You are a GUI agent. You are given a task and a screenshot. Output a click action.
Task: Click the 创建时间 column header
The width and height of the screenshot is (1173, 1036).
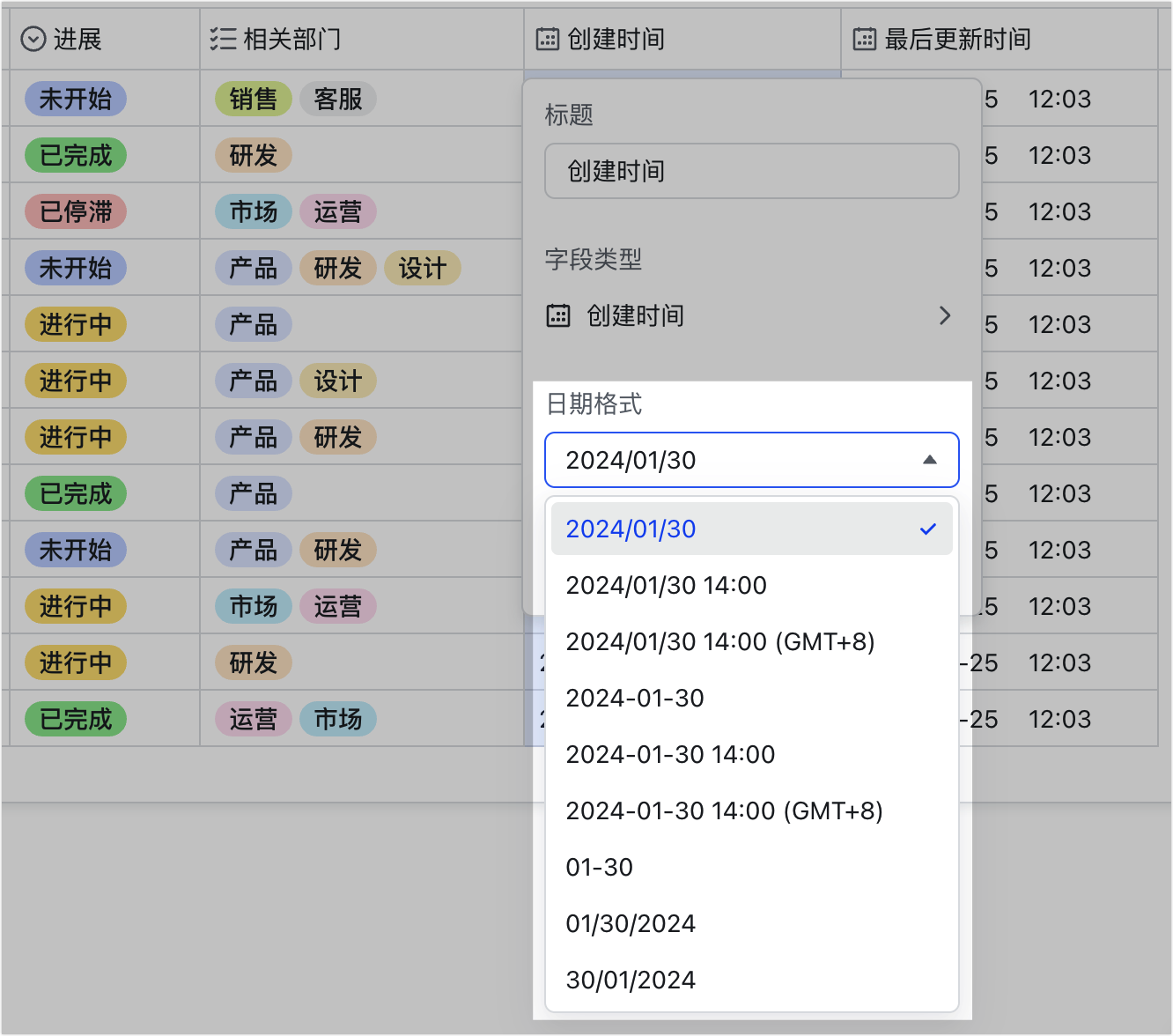click(x=682, y=39)
